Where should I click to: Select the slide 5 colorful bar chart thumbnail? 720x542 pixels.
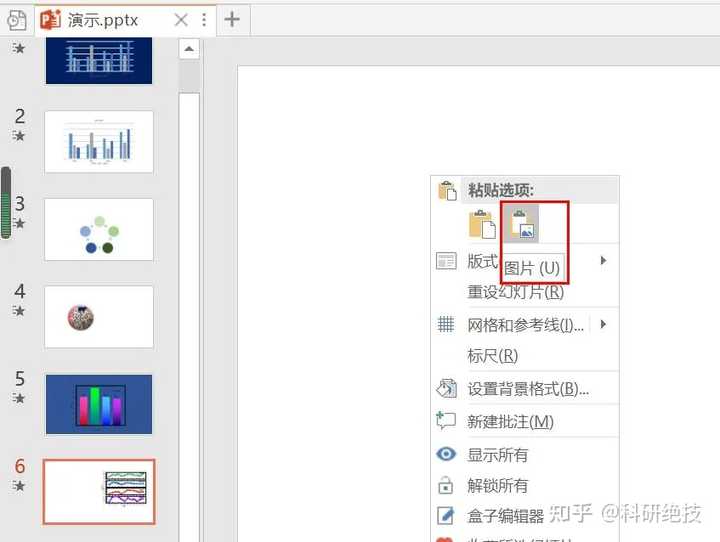[x=99, y=404]
